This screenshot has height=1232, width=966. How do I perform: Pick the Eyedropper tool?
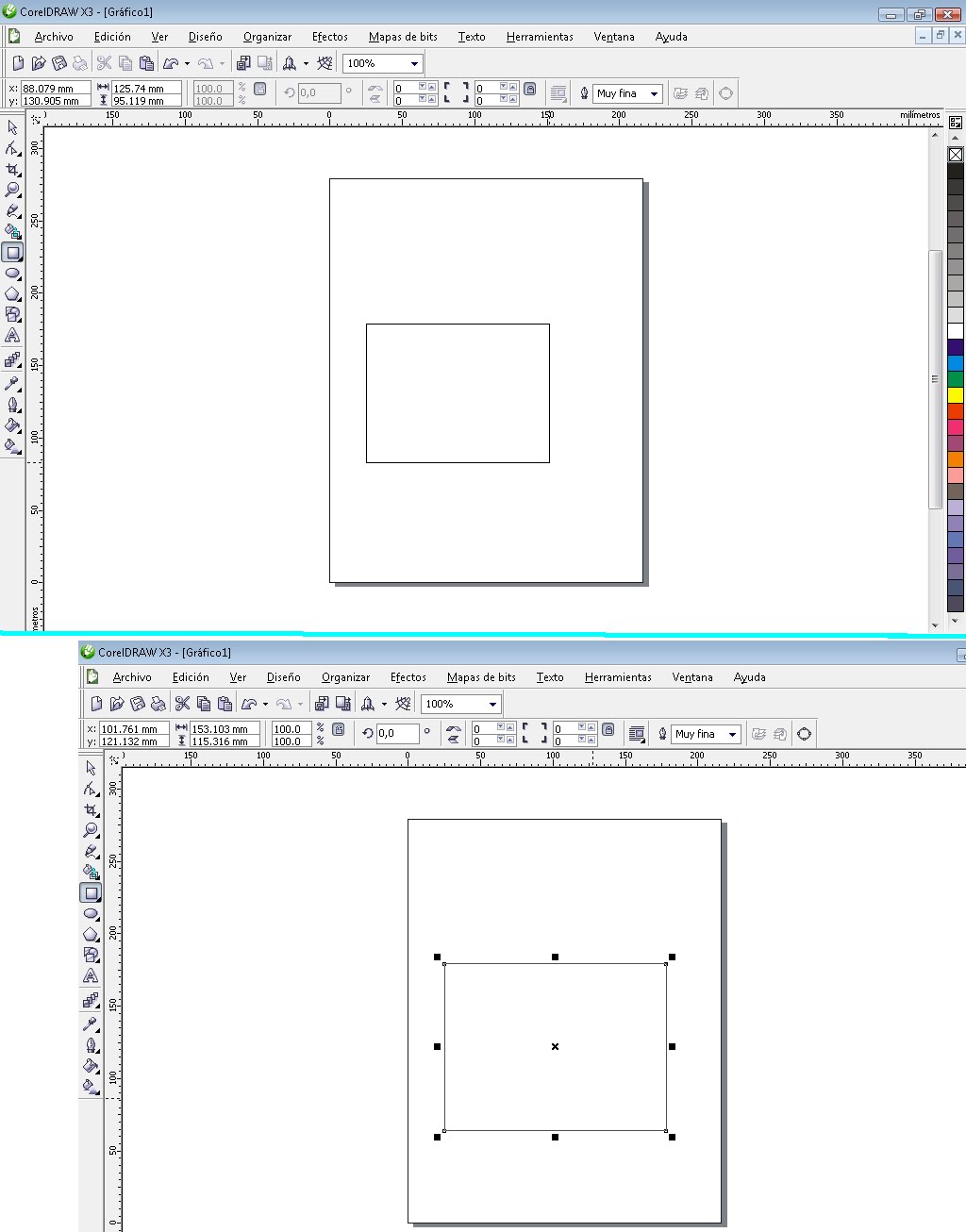(x=12, y=383)
